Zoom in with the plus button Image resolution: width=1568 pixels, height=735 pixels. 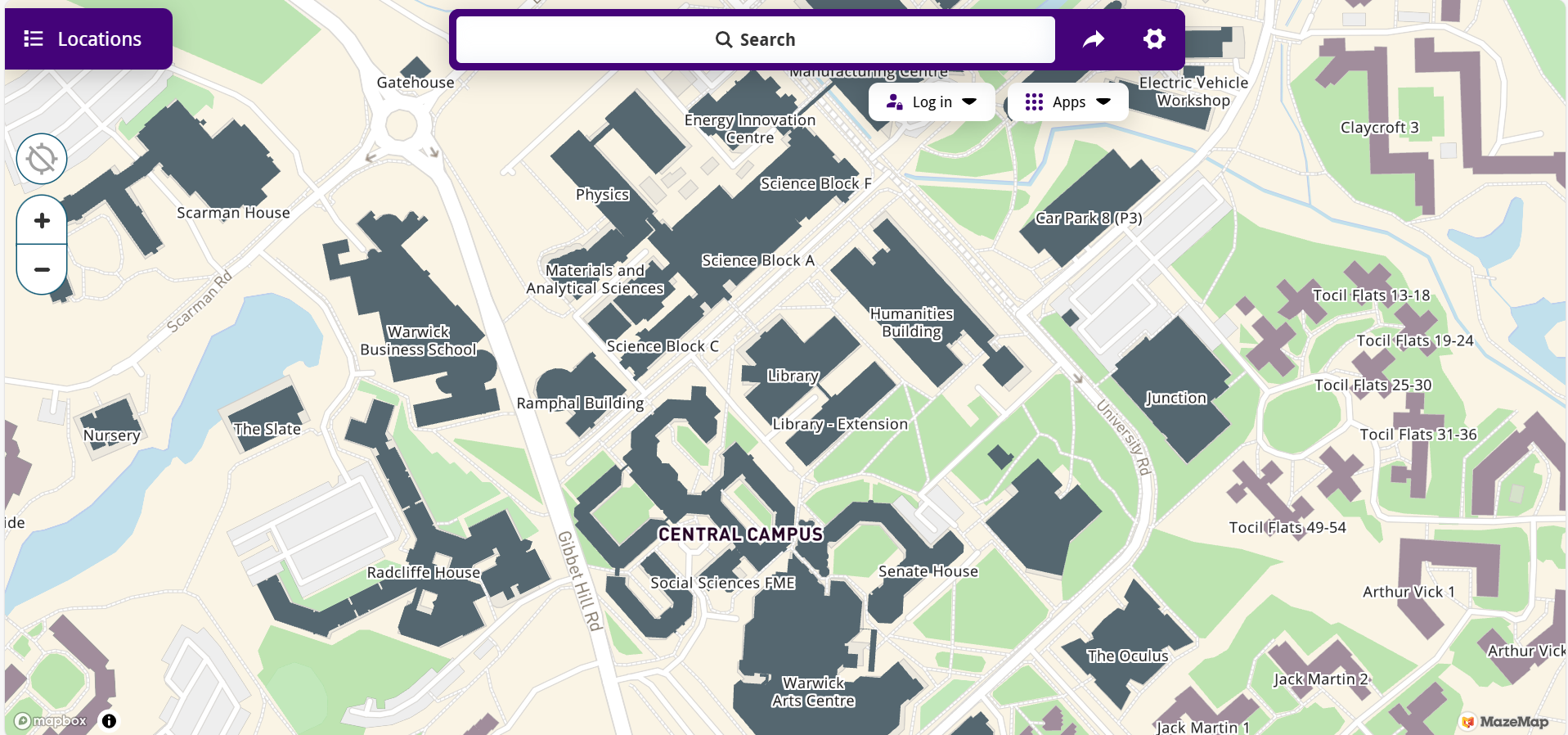42,220
